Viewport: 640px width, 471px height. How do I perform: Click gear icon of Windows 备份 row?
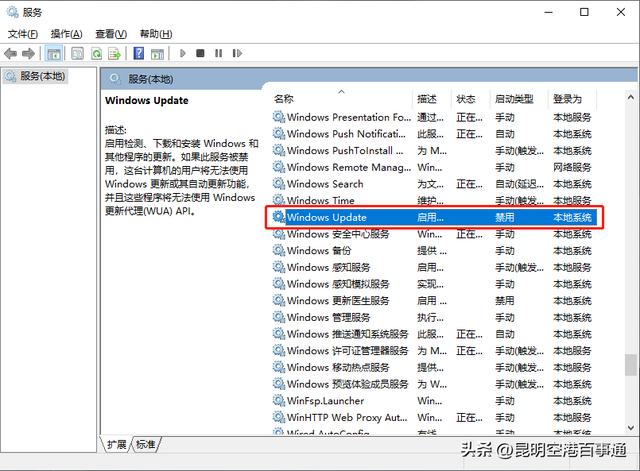point(278,250)
